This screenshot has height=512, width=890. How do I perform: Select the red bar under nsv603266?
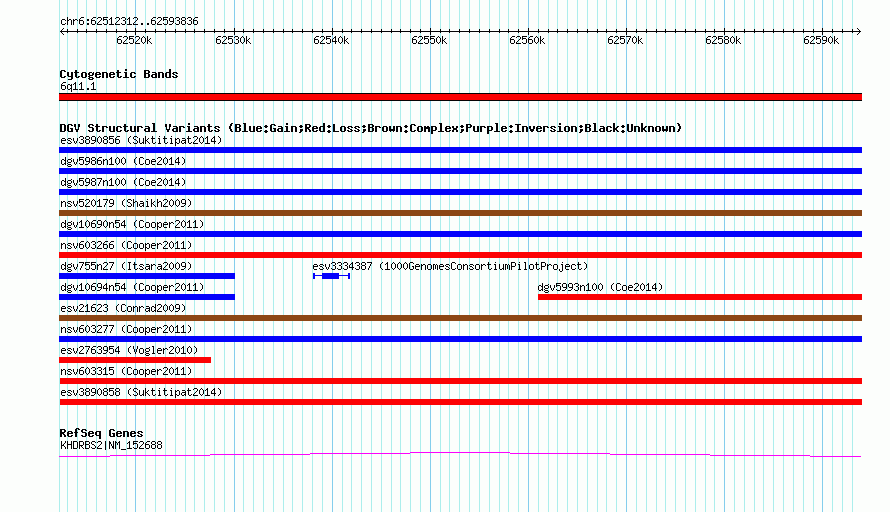(460, 255)
